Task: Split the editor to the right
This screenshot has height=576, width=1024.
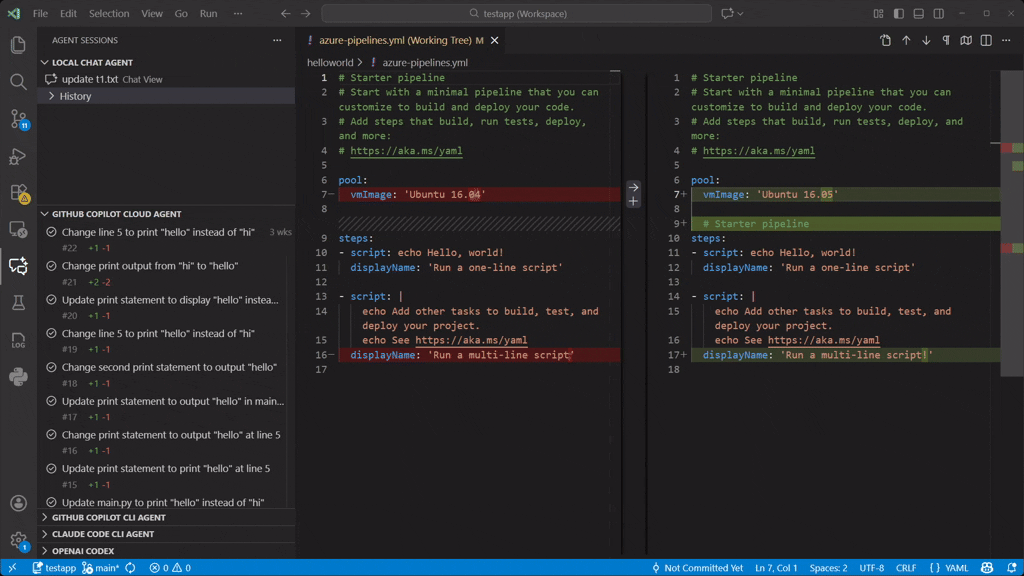Action: [x=986, y=40]
